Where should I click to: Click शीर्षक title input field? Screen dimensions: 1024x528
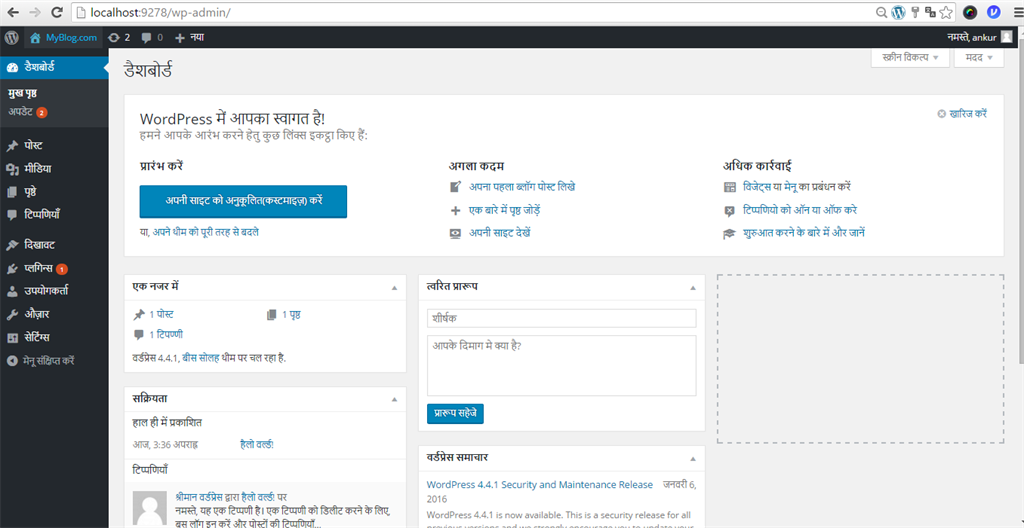562,318
